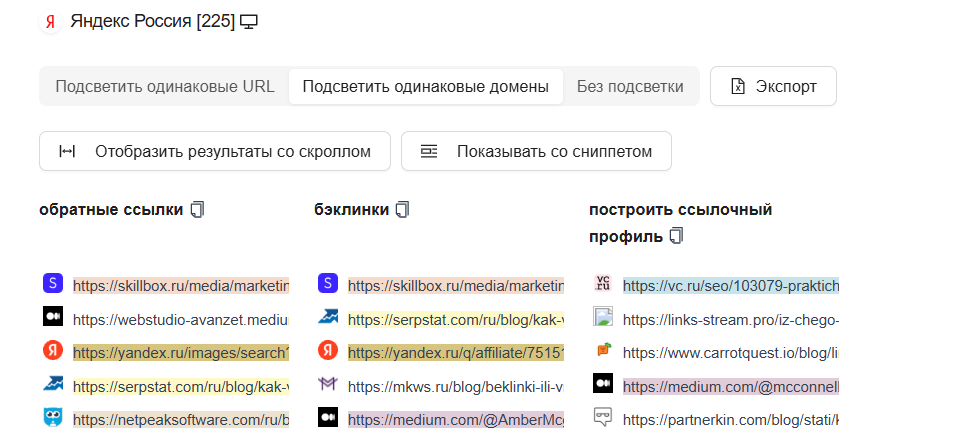This screenshot has width=954, height=431.
Task: Select 'Подсветить одинаковые домены' mode
Action: (425, 86)
